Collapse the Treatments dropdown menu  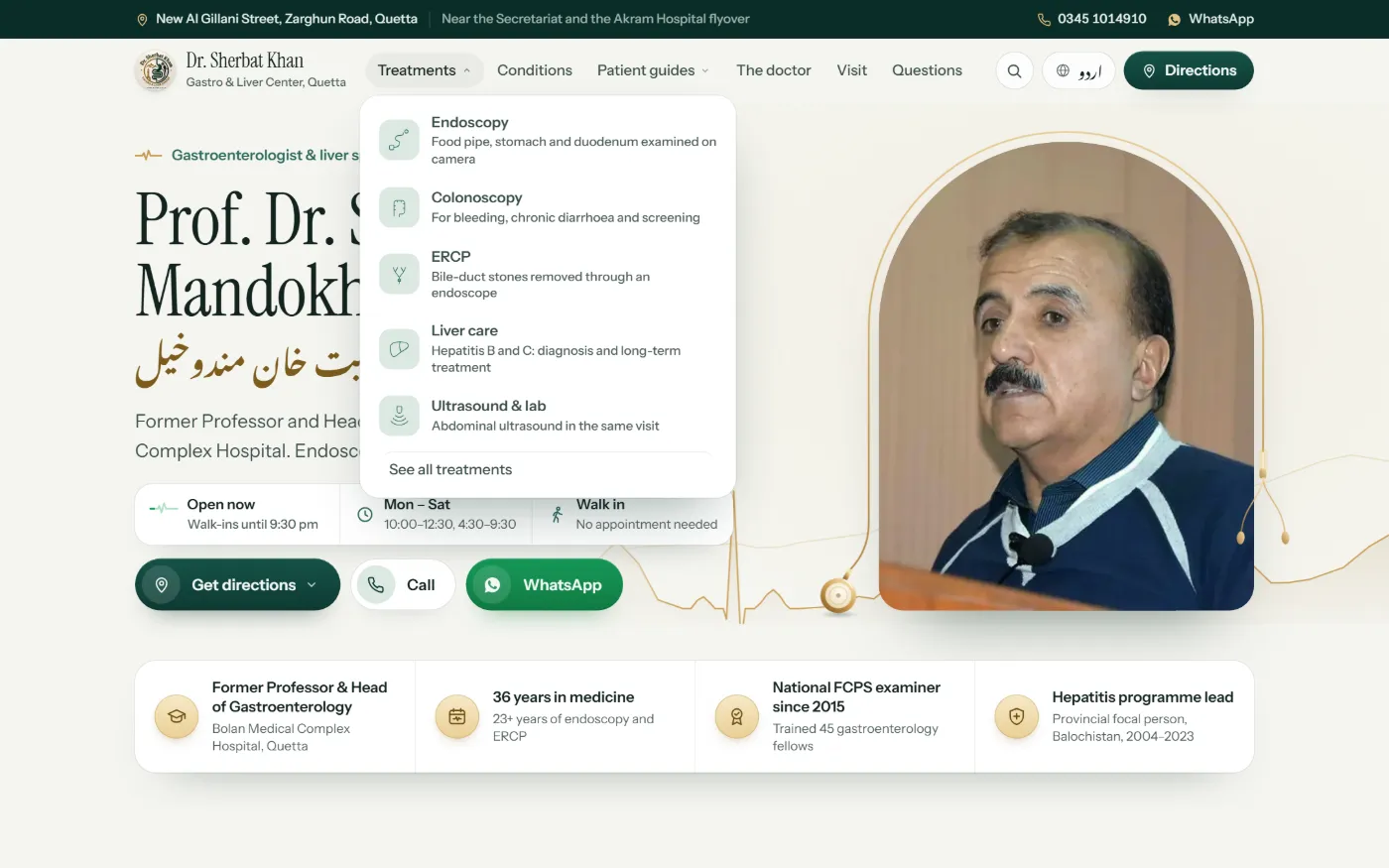click(x=424, y=70)
